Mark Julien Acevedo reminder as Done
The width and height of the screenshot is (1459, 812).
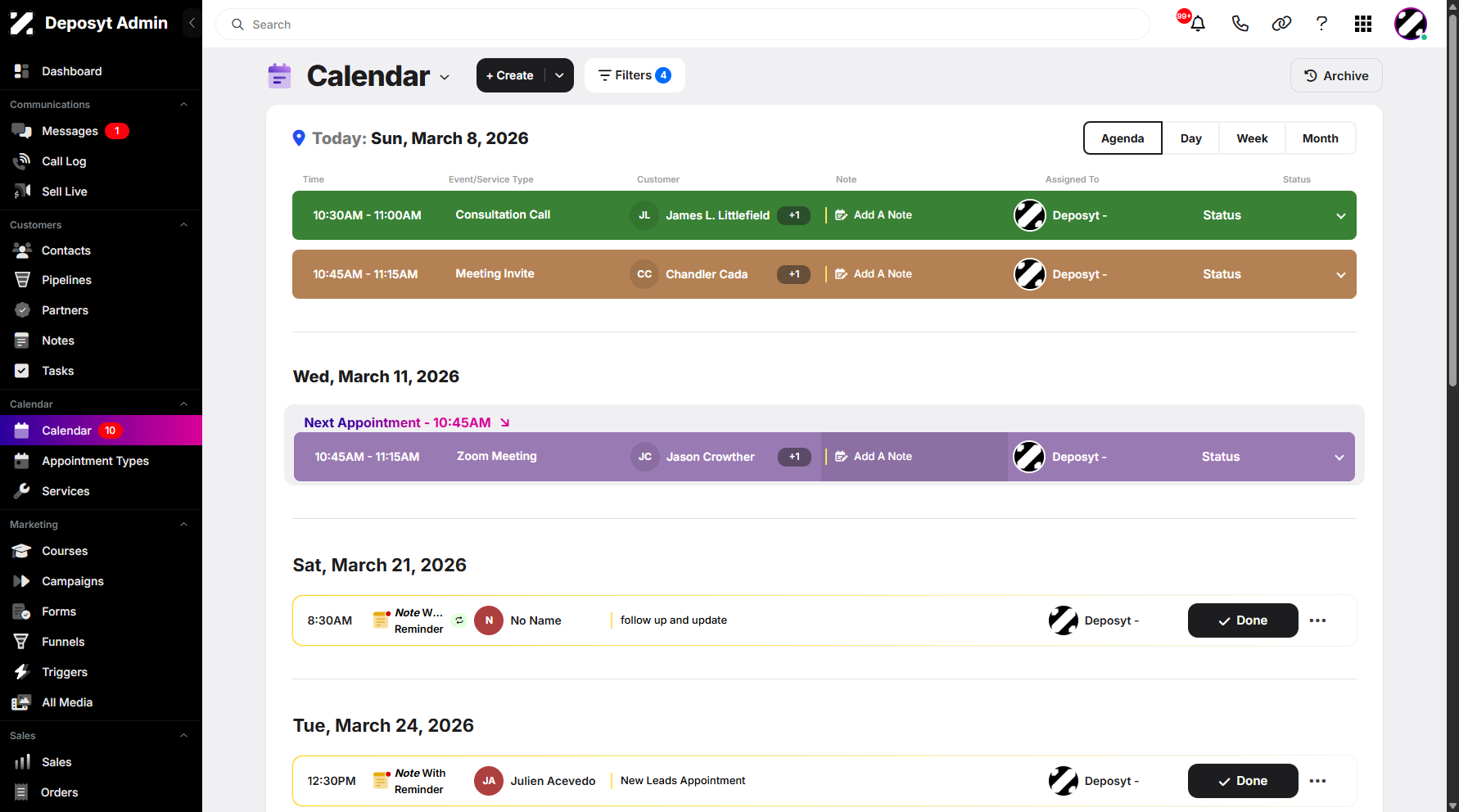(x=1243, y=781)
